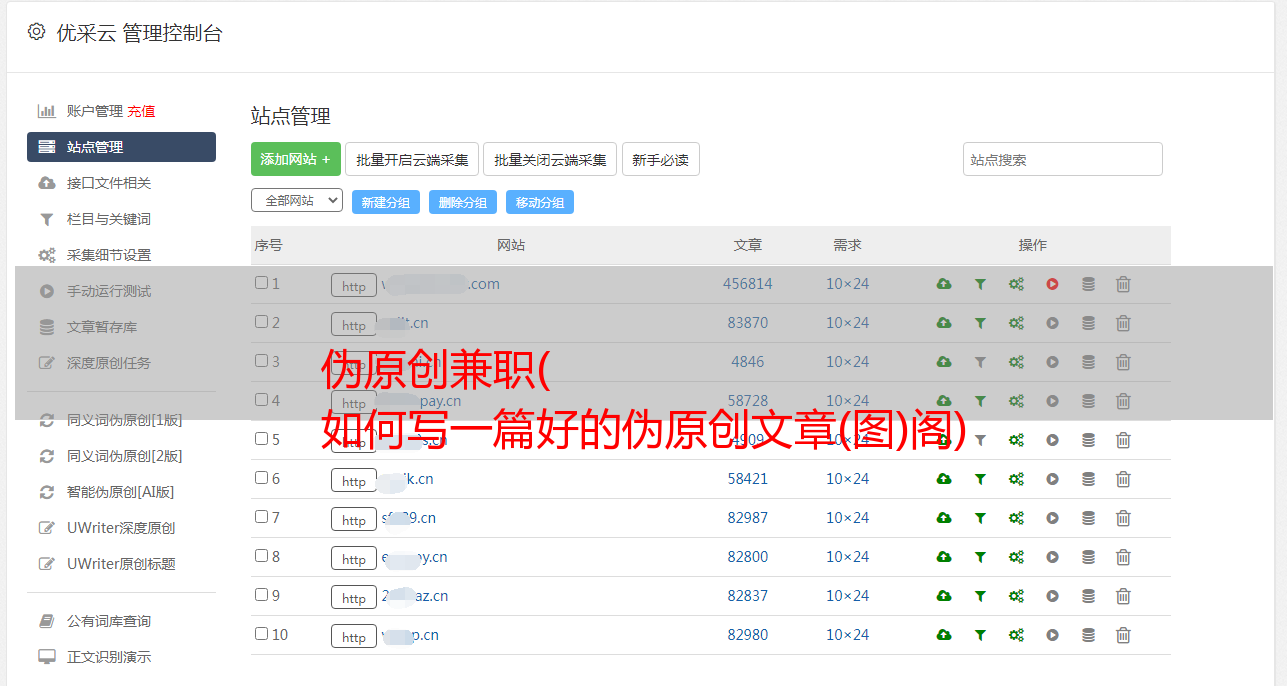Click the 新建分组 button
This screenshot has height=686, width=1287.
tap(386, 202)
